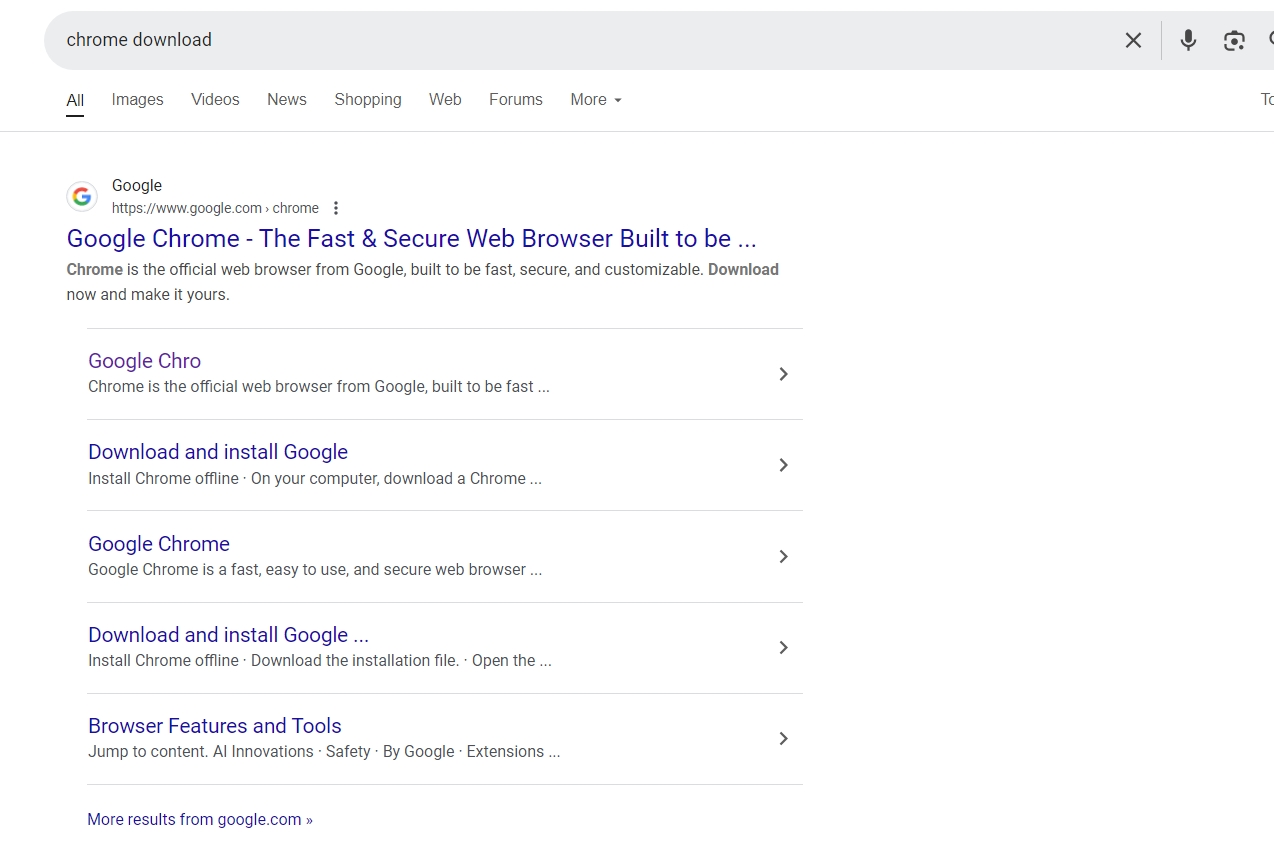1274x863 pixels.
Task: Switch to the Images tab
Action: (137, 100)
